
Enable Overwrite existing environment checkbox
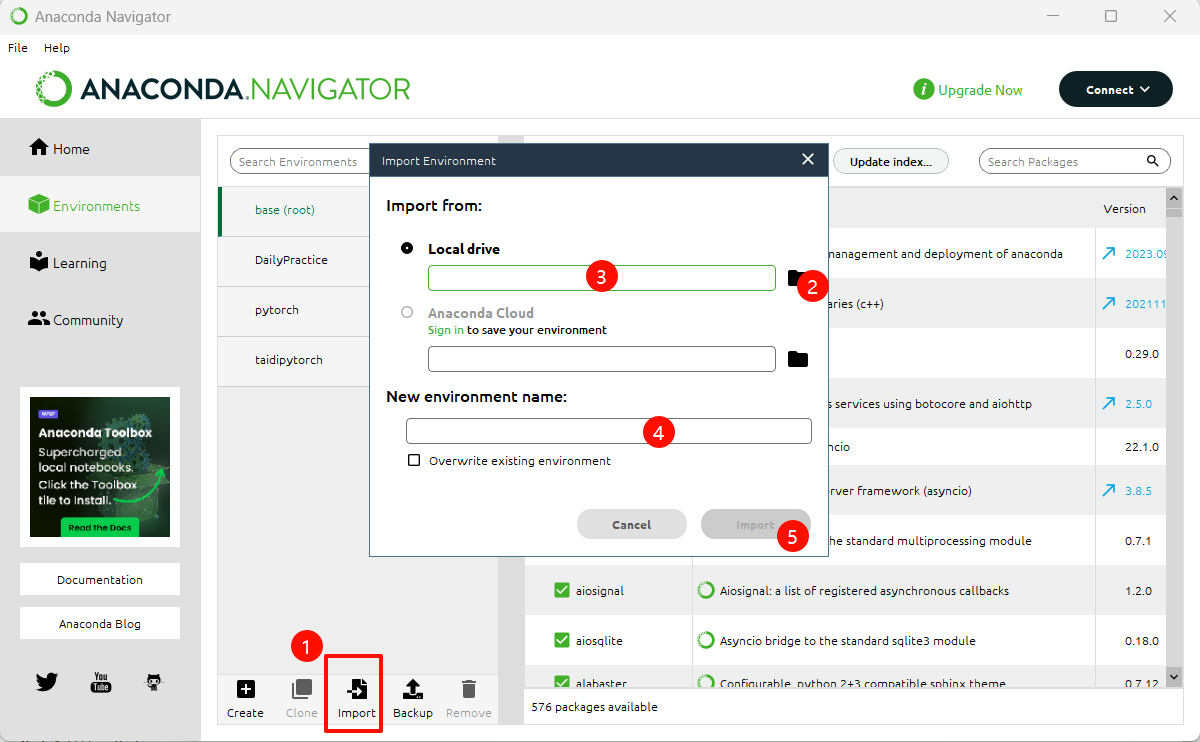[414, 461]
